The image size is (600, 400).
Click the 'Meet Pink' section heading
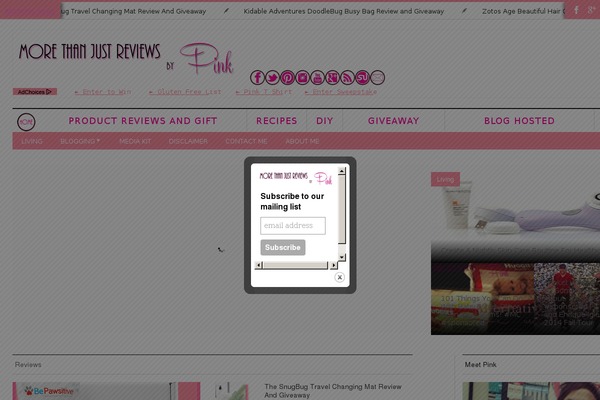pos(481,365)
